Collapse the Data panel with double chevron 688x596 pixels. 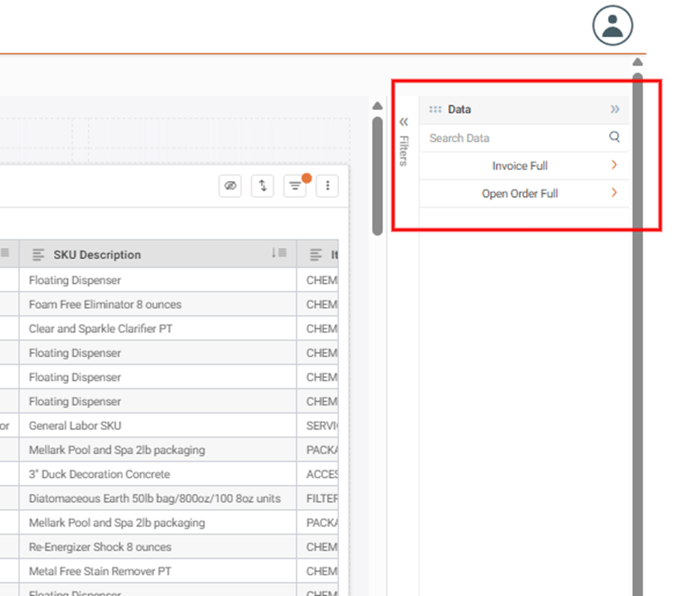point(614,109)
